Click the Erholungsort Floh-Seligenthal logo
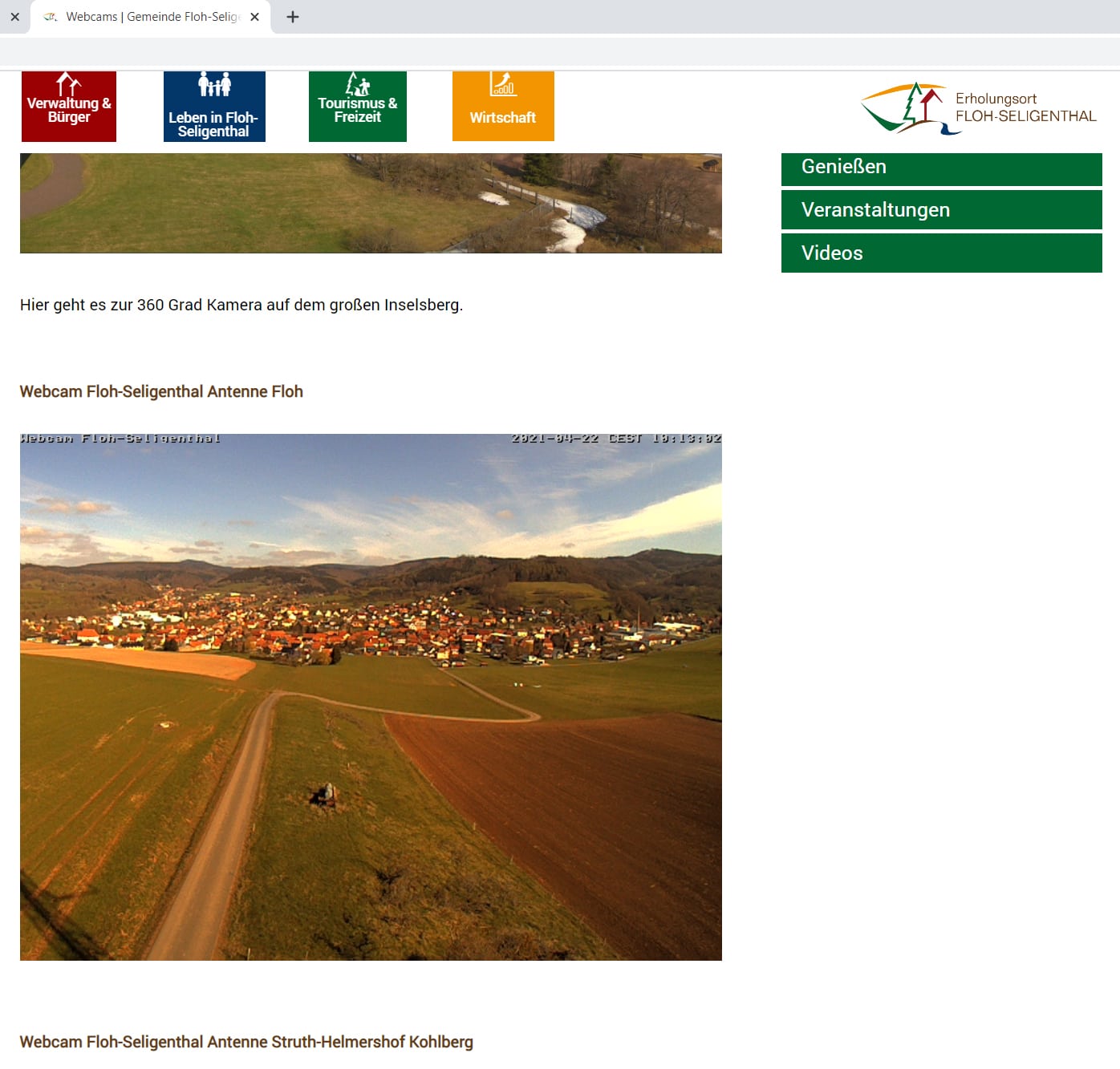The image size is (1120, 1069). point(979,107)
